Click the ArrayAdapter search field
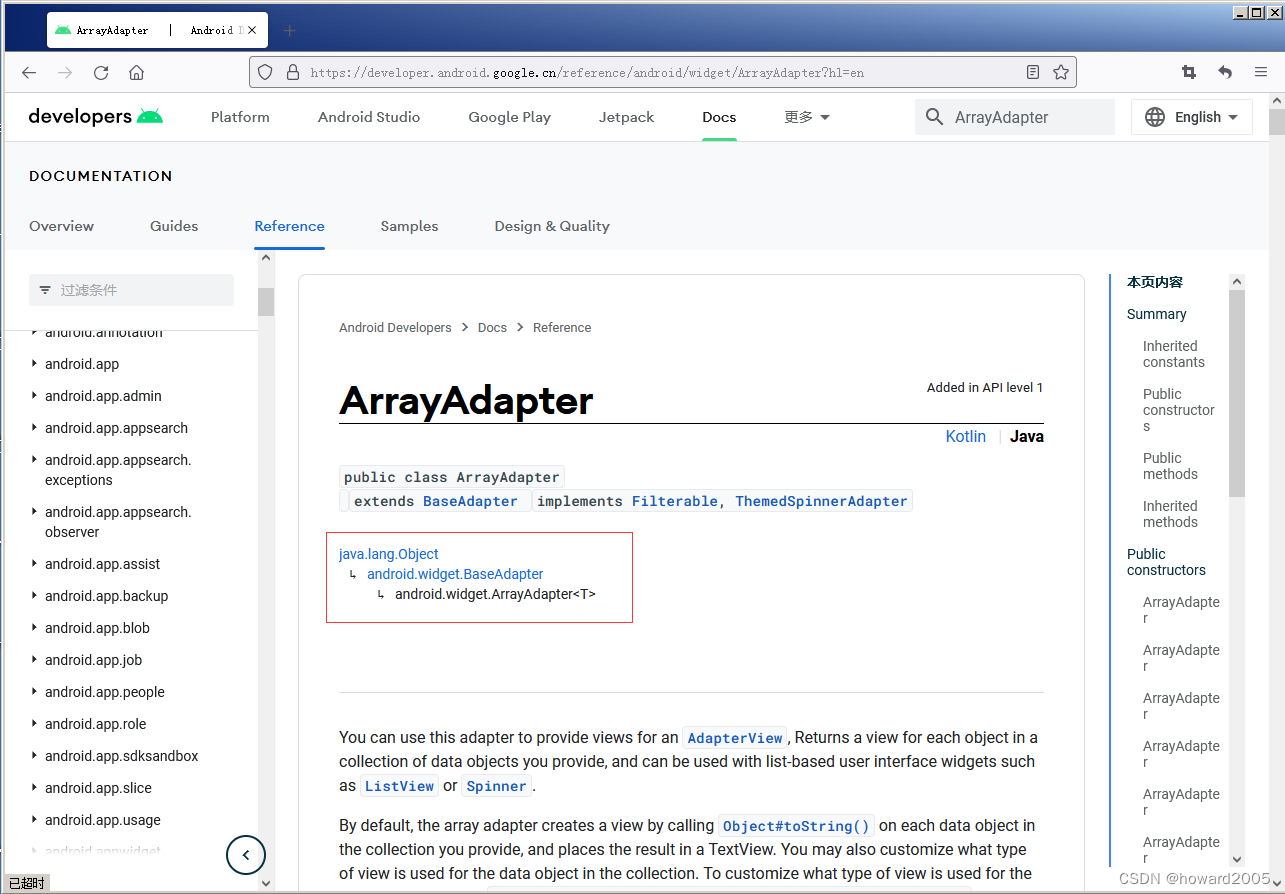This screenshot has height=894, width=1285. click(1015, 117)
